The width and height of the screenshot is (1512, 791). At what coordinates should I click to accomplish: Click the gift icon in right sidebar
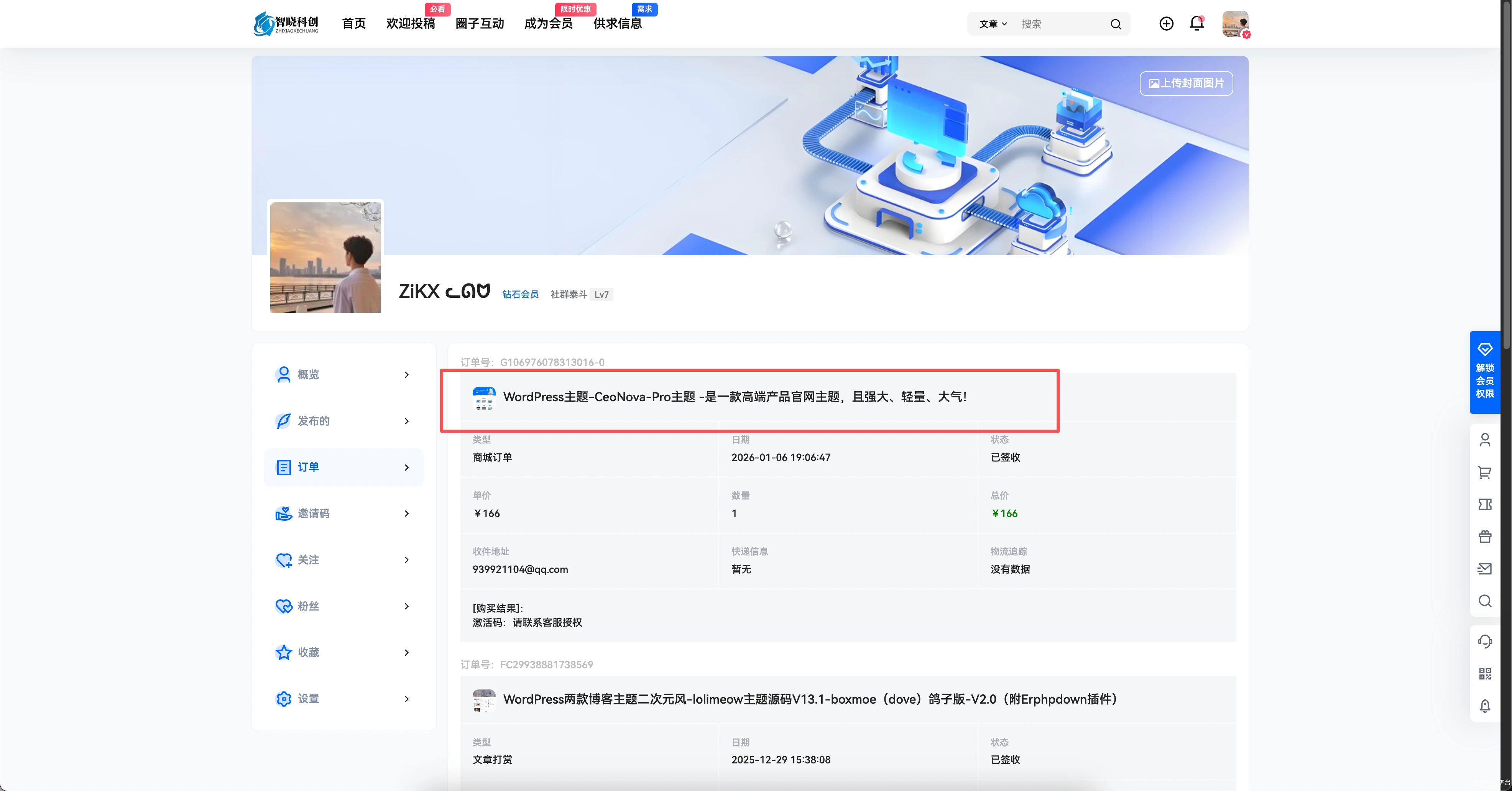pyautogui.click(x=1485, y=536)
